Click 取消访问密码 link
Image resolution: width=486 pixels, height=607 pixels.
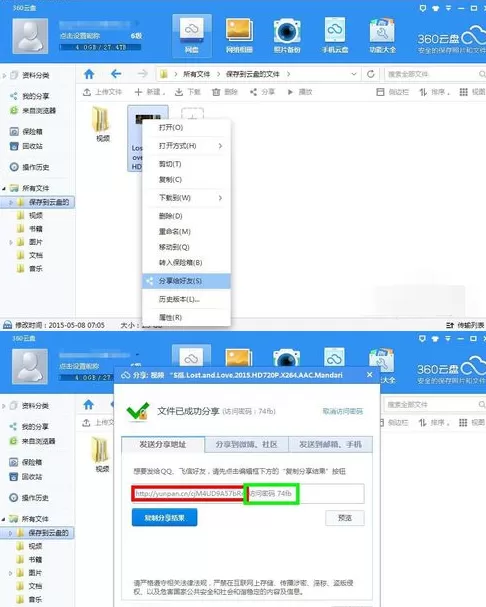(x=343, y=411)
